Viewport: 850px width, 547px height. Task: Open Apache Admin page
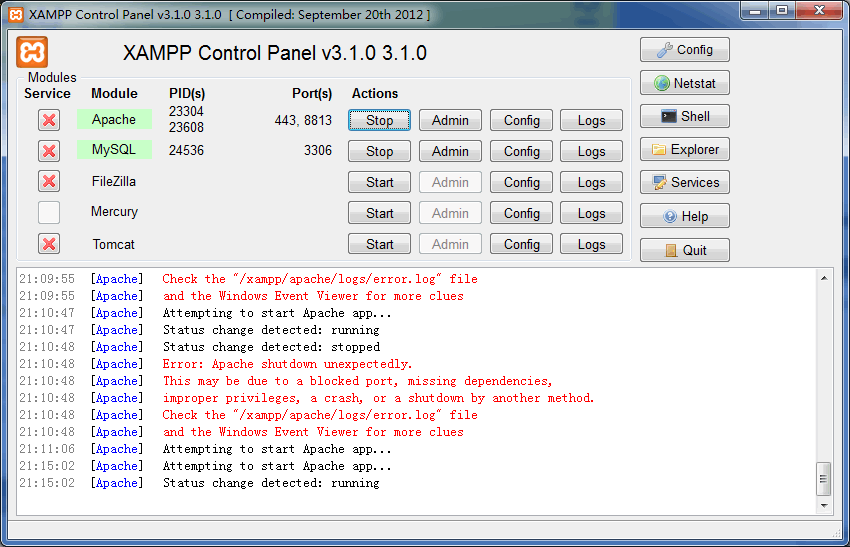450,120
